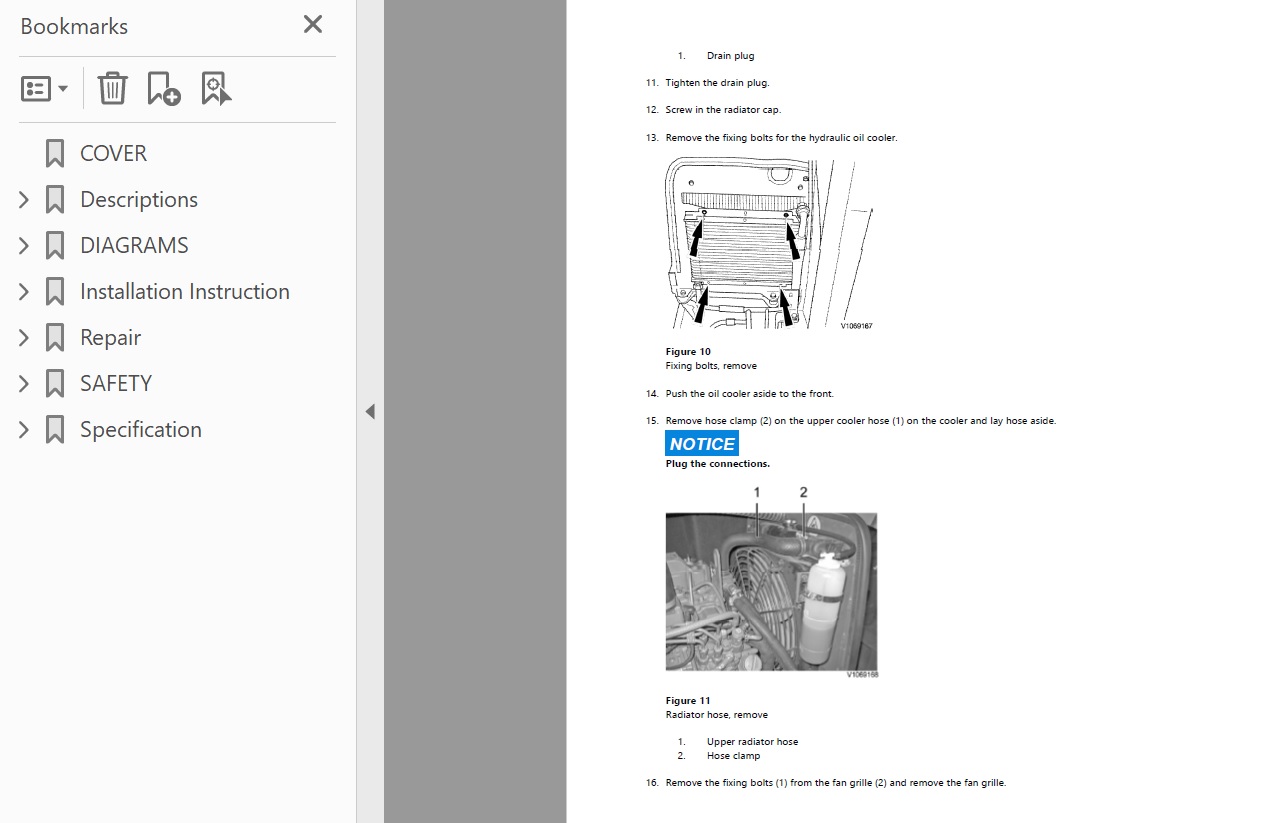This screenshot has width=1265, height=823.
Task: Click the blue NOTICE badge
Action: point(702,444)
